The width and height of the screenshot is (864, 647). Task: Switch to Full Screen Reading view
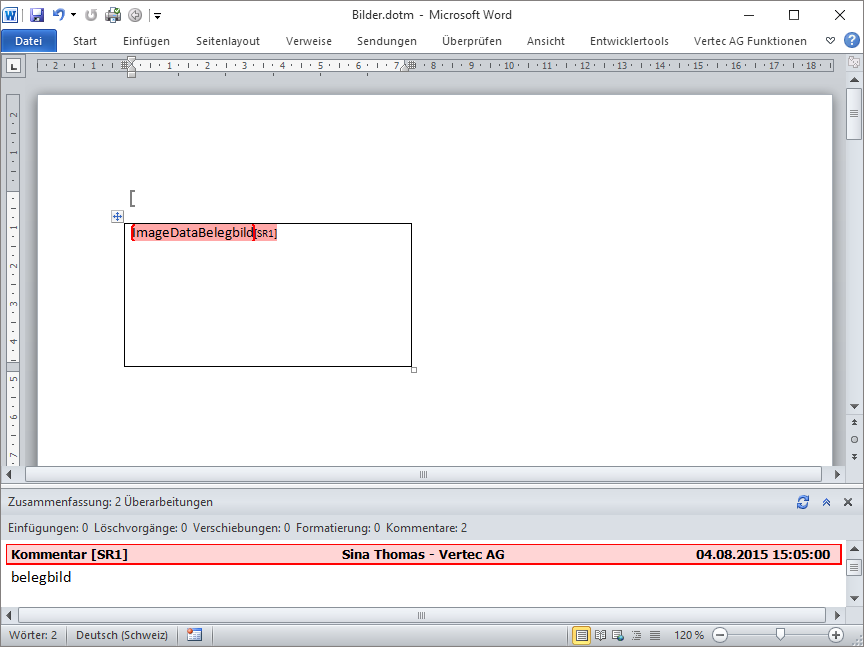point(600,635)
